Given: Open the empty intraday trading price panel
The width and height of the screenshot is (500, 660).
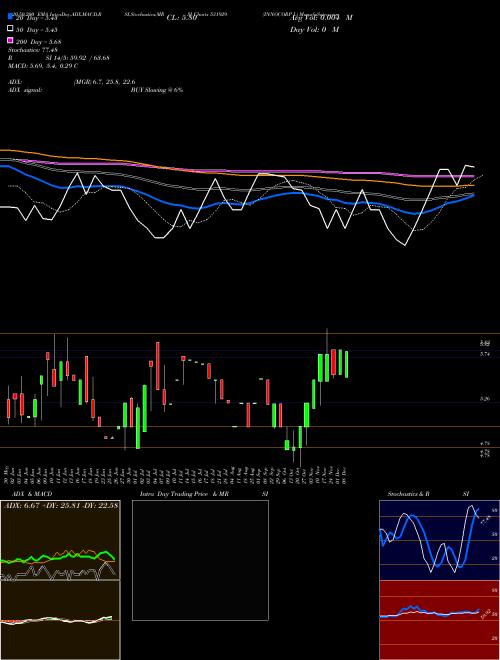Looking at the screenshot, I should coord(200,560).
